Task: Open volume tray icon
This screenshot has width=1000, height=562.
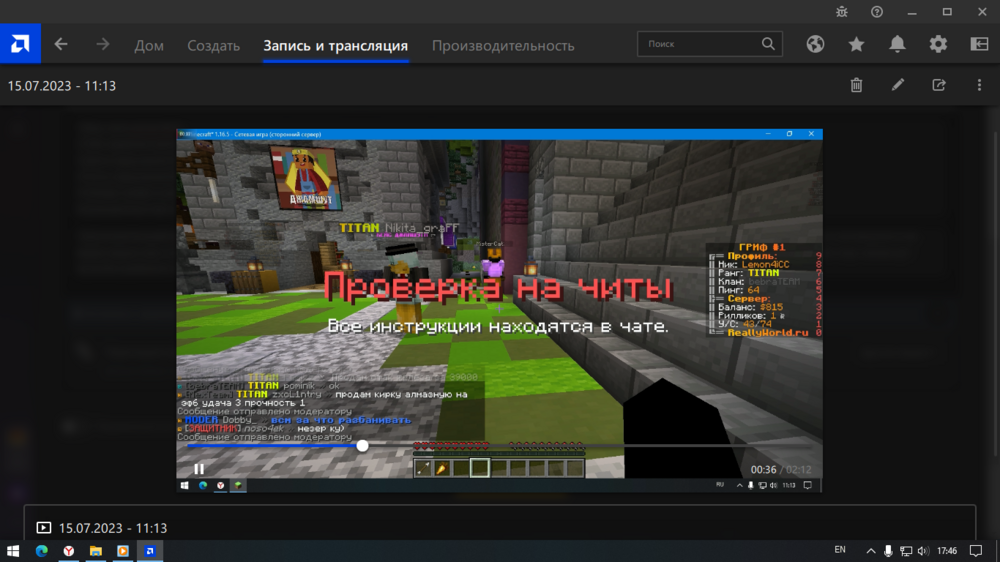Action: tap(923, 551)
